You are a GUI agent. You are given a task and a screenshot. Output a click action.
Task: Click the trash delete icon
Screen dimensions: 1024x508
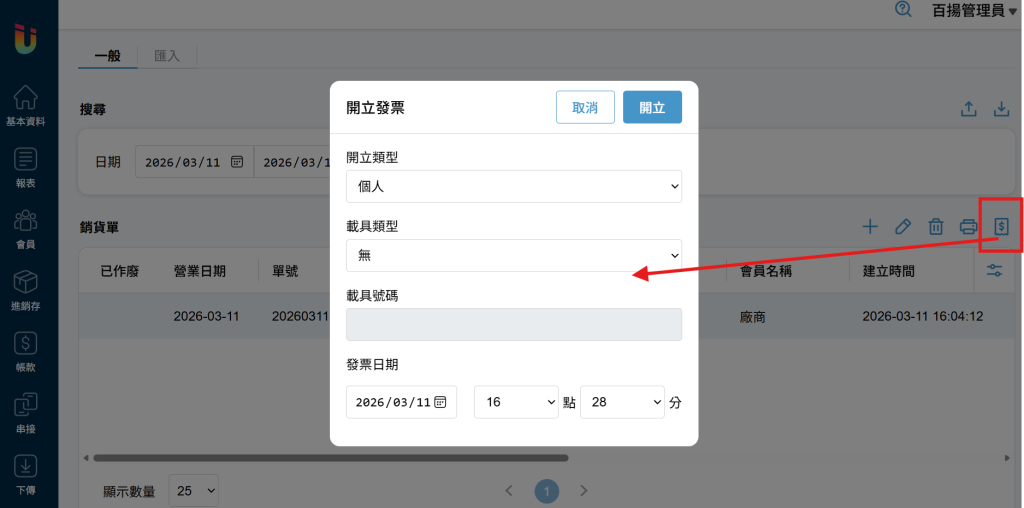click(x=936, y=226)
